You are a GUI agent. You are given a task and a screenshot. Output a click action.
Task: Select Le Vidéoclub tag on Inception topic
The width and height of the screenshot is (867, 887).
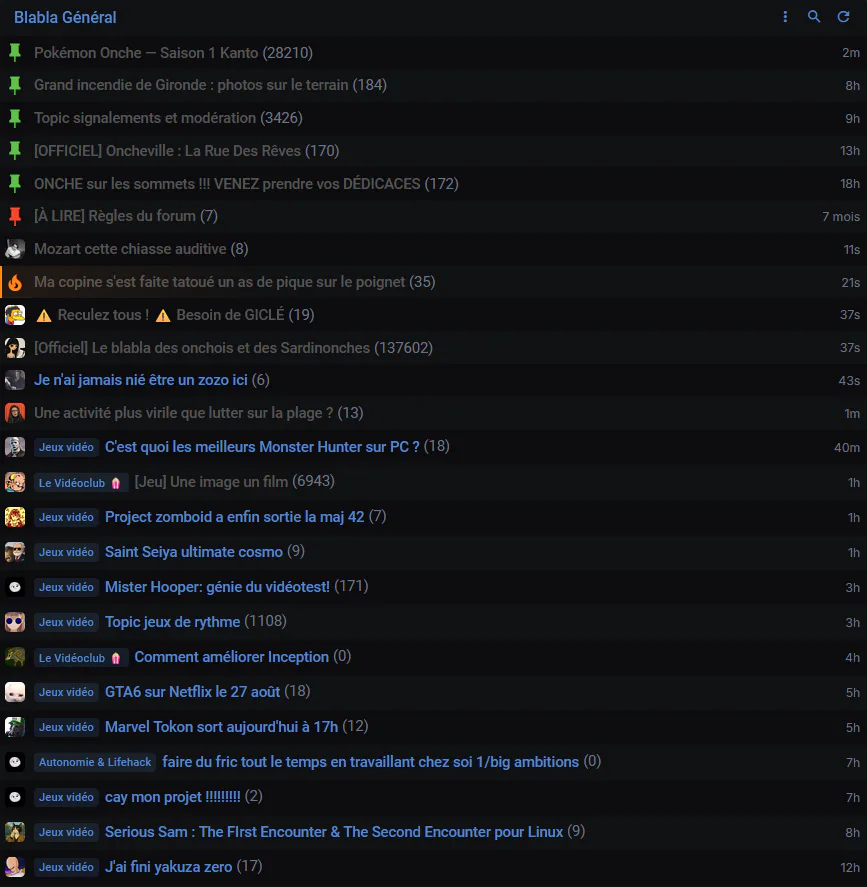point(81,657)
